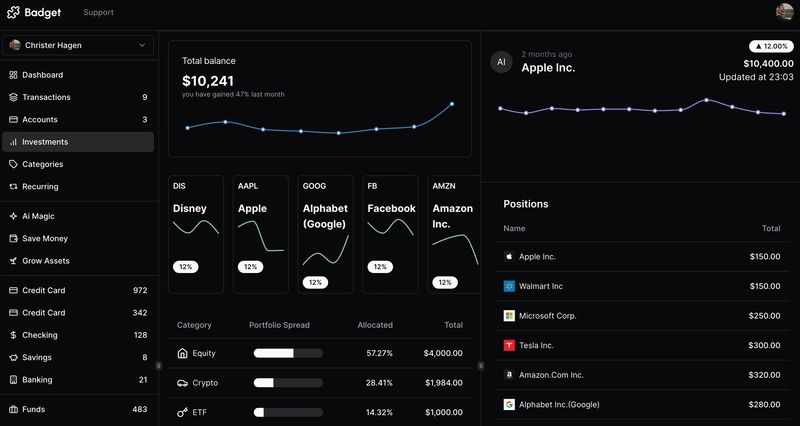The image size is (800, 426).
Task: Open the AMZN Amazon Inc. stock card
Action: point(454,235)
